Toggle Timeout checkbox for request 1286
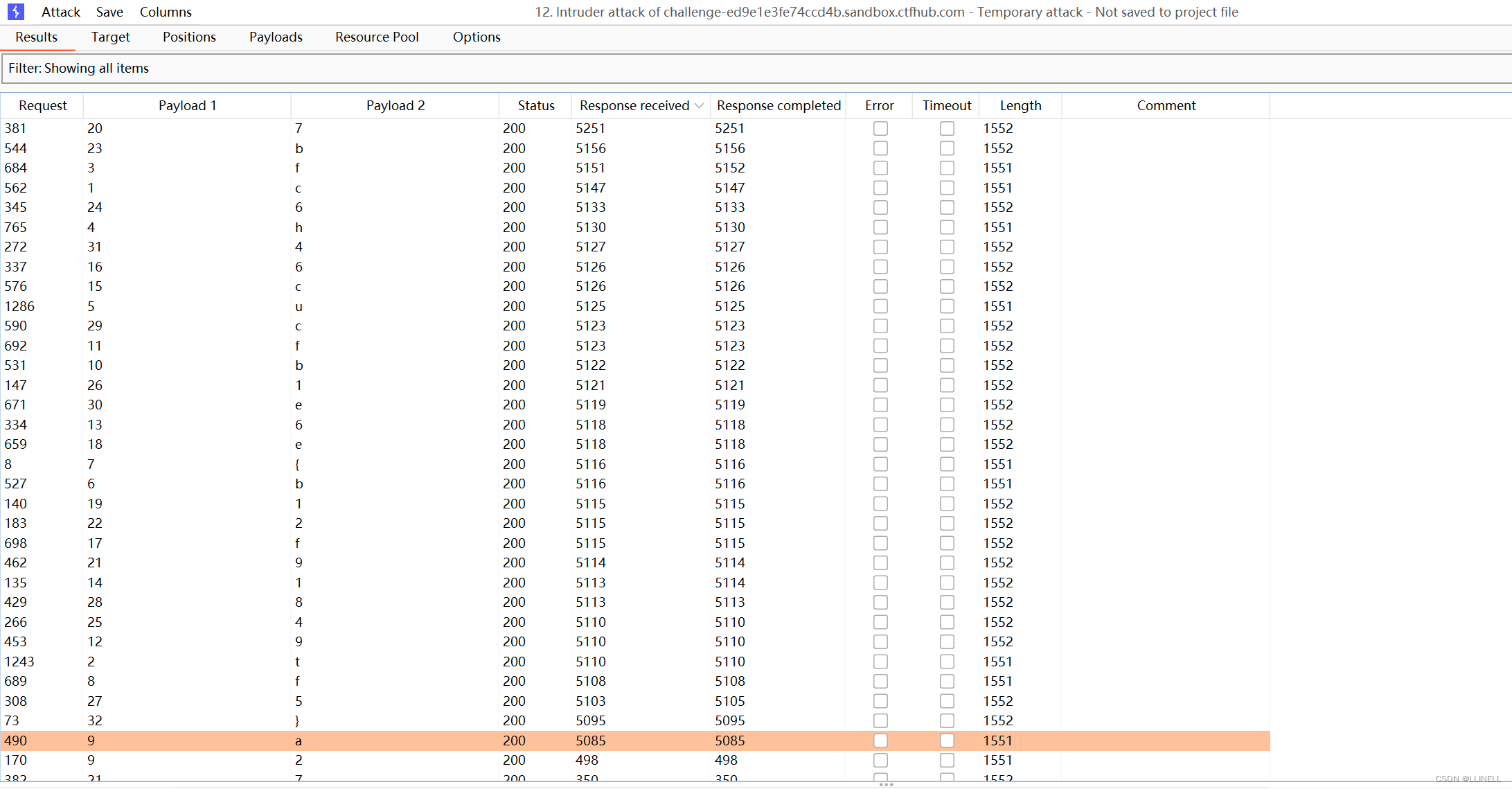Image resolution: width=1512 pixels, height=789 pixels. point(947,306)
